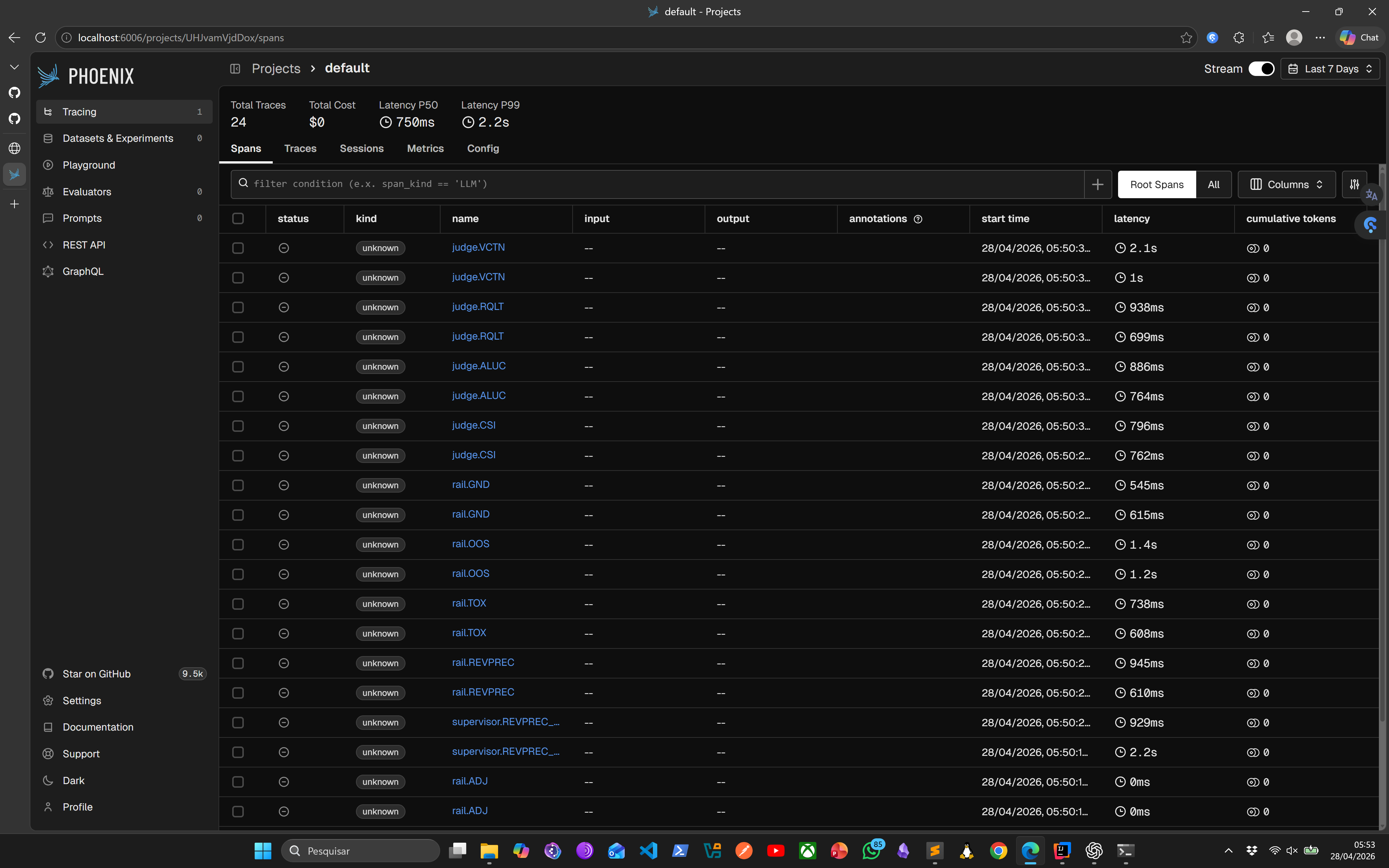Image resolution: width=1389 pixels, height=868 pixels.
Task: Open the supervisor.REVPREC span with 2.2s latency
Action: tap(505, 752)
